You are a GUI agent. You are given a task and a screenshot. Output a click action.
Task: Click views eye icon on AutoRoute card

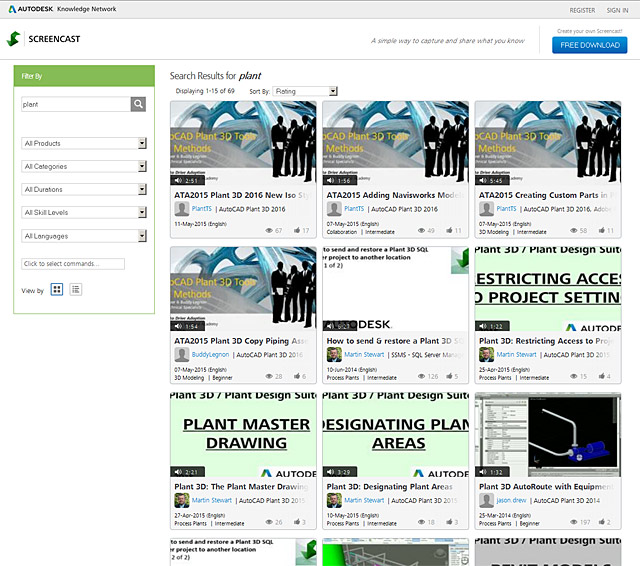coord(573,522)
